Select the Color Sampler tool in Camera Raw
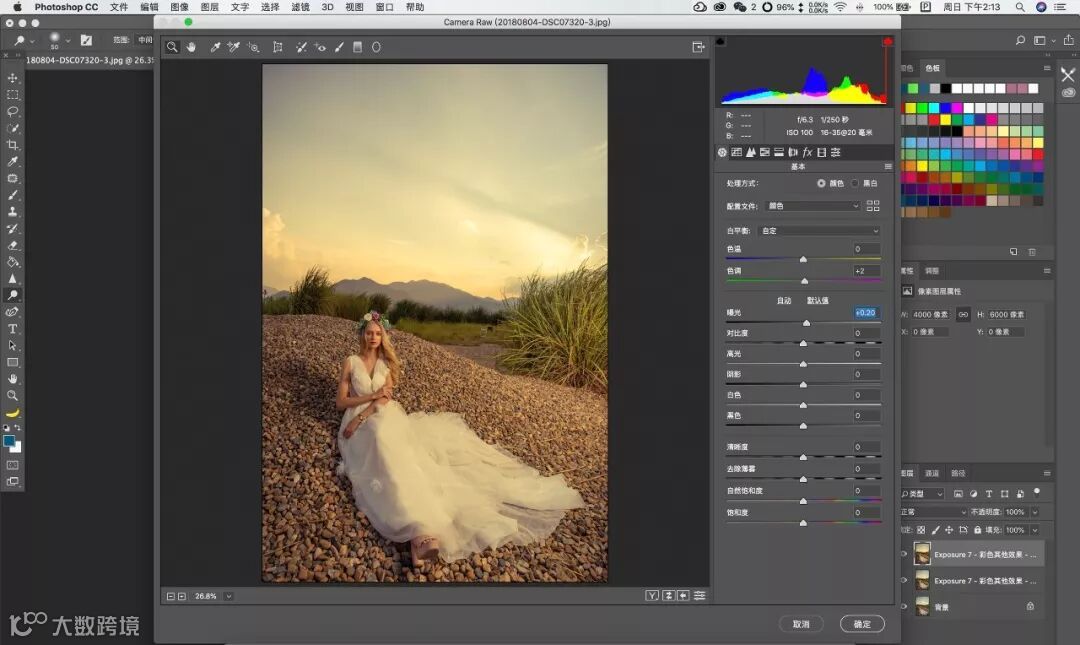This screenshot has width=1080, height=645. coord(234,48)
